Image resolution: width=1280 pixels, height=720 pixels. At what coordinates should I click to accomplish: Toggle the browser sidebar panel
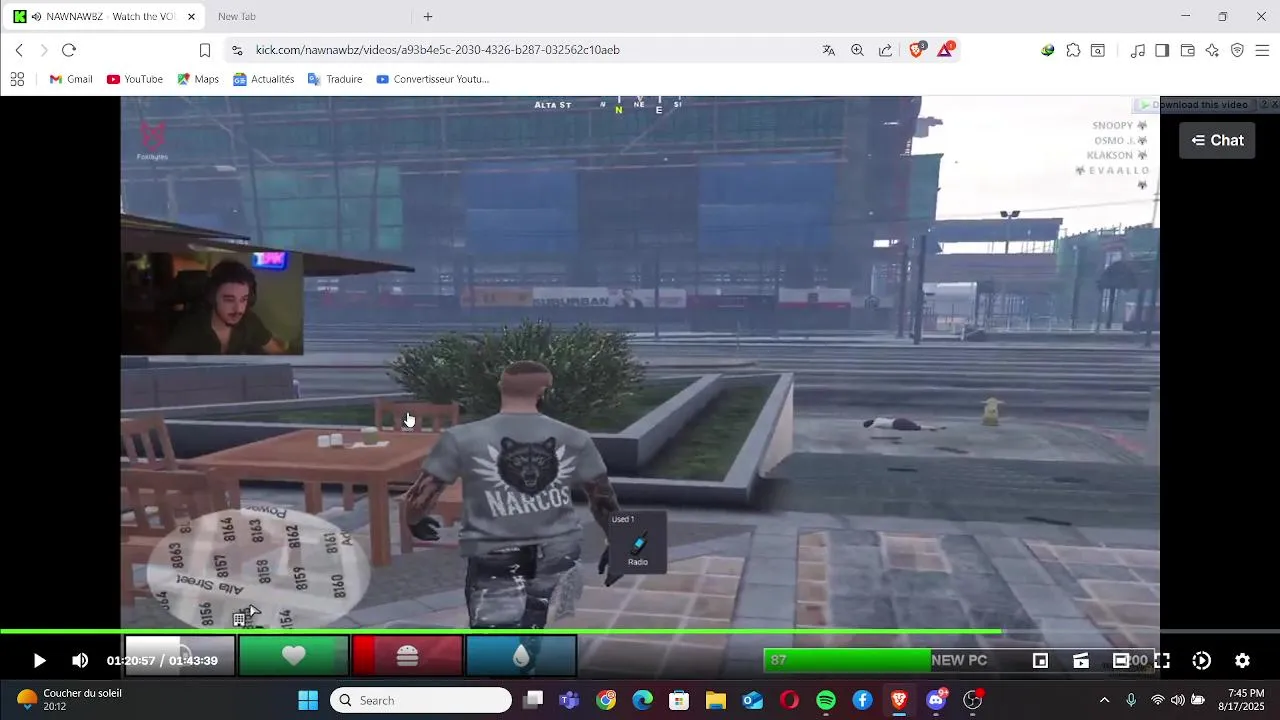coord(1162,50)
